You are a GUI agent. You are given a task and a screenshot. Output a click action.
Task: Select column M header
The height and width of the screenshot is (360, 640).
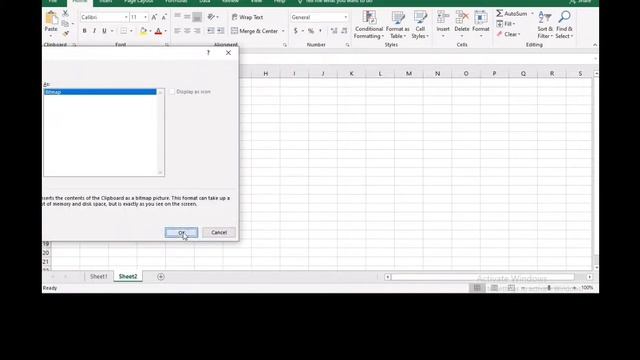409,73
